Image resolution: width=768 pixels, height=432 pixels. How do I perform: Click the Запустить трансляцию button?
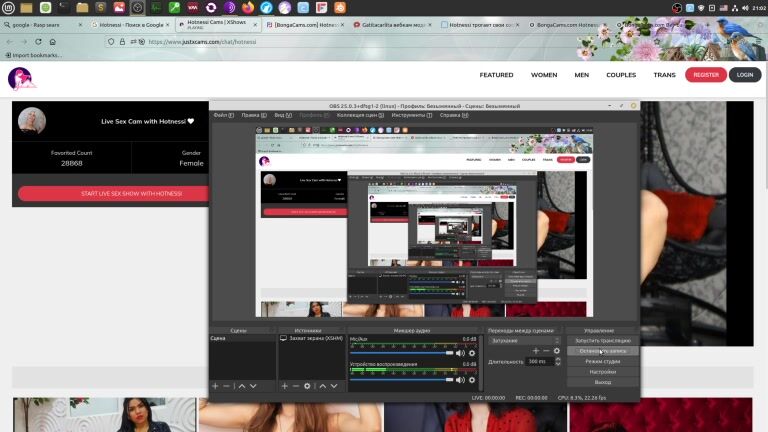click(602, 340)
